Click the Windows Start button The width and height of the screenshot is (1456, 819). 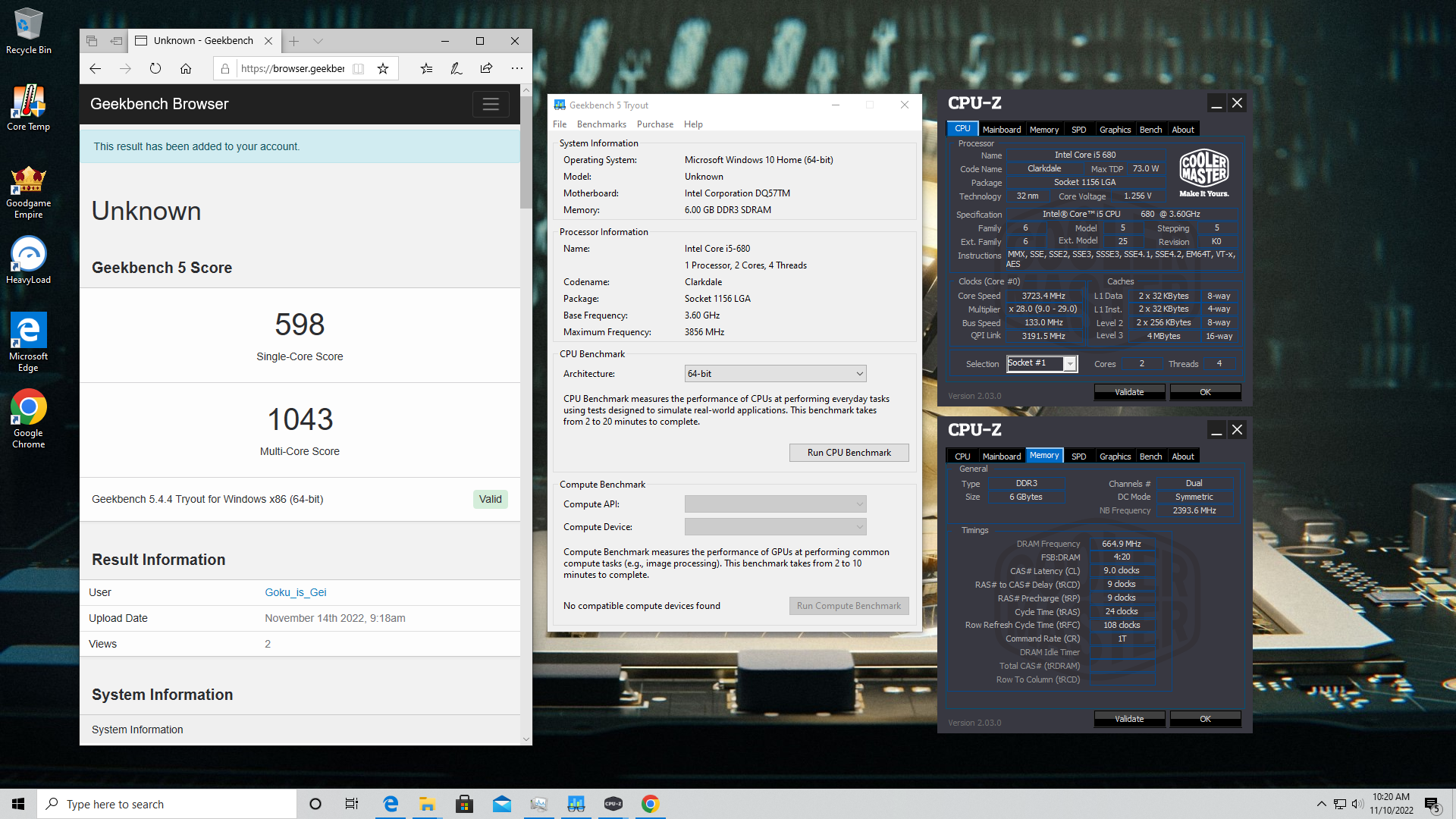point(18,804)
